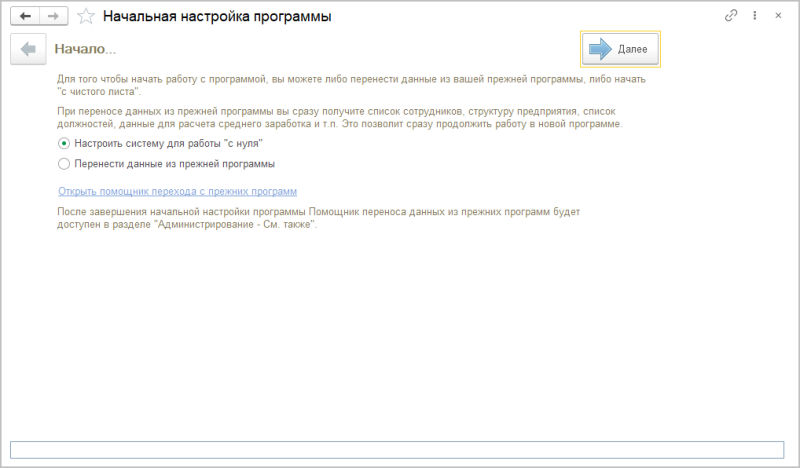Click the forward navigation arrow in title bar
This screenshot has height=468, width=800.
(x=54, y=17)
